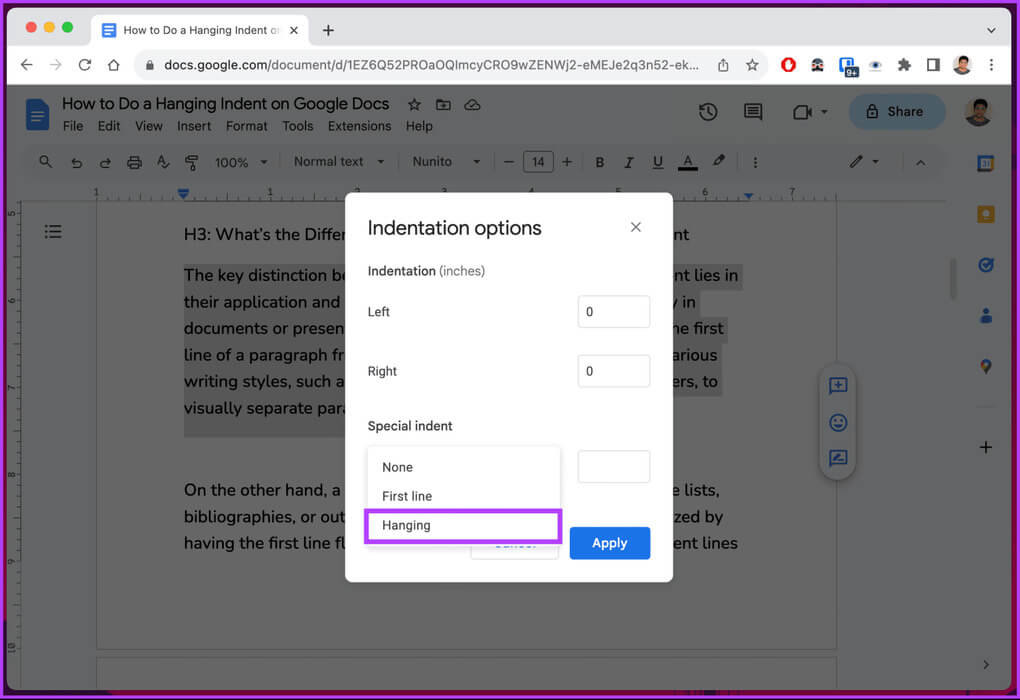Screen dimensions: 1020x700
Task: Toggle underline formatting
Action: coord(658,162)
